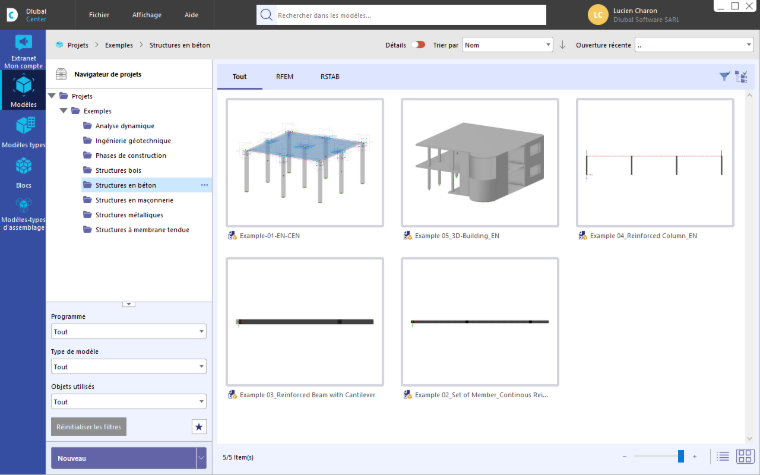Click the Nouveau button
Image resolution: width=760 pixels, height=475 pixels.
click(x=123, y=458)
